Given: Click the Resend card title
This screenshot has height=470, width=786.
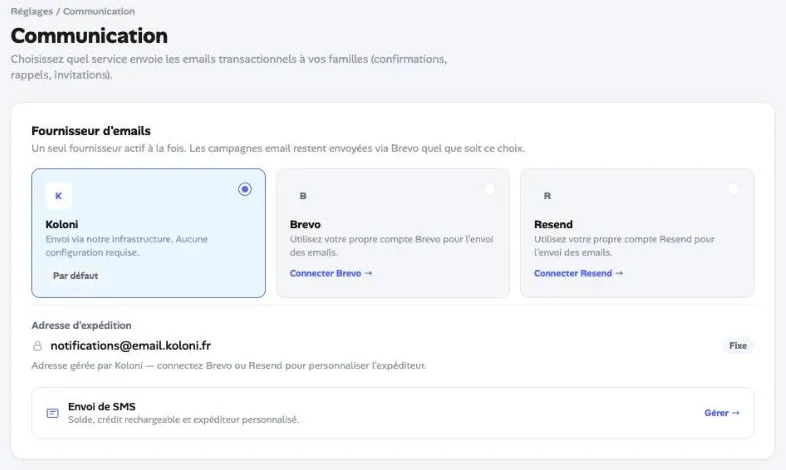Looking at the screenshot, I should click(x=553, y=224).
